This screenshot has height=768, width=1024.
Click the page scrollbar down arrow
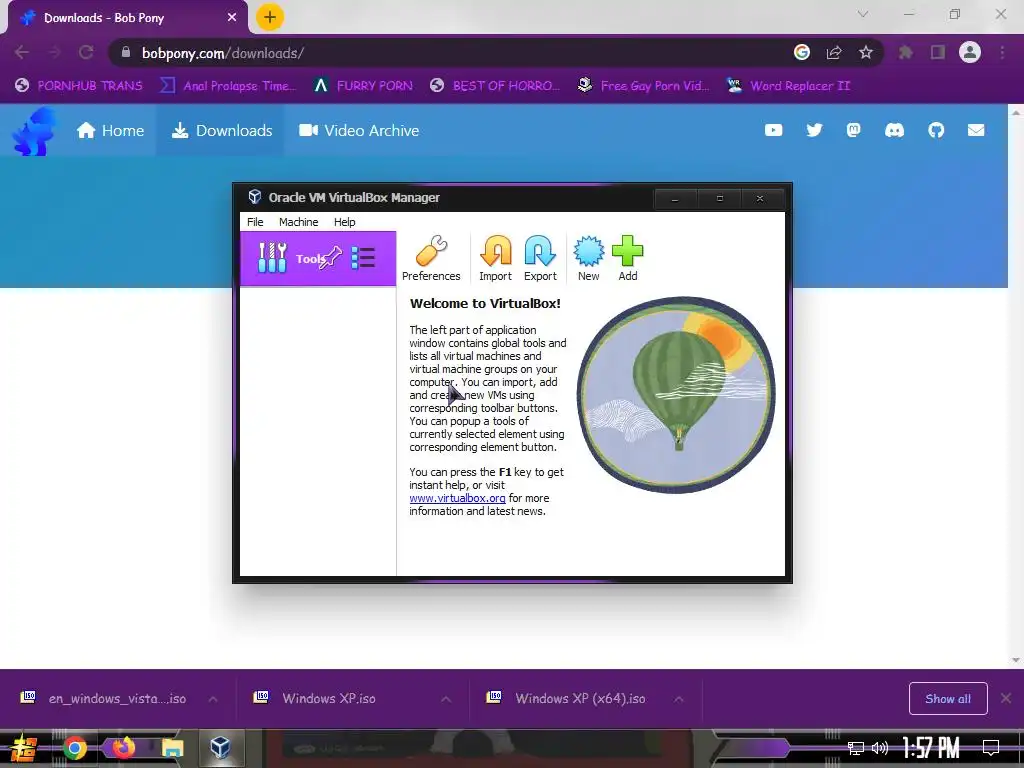tap(1016, 660)
